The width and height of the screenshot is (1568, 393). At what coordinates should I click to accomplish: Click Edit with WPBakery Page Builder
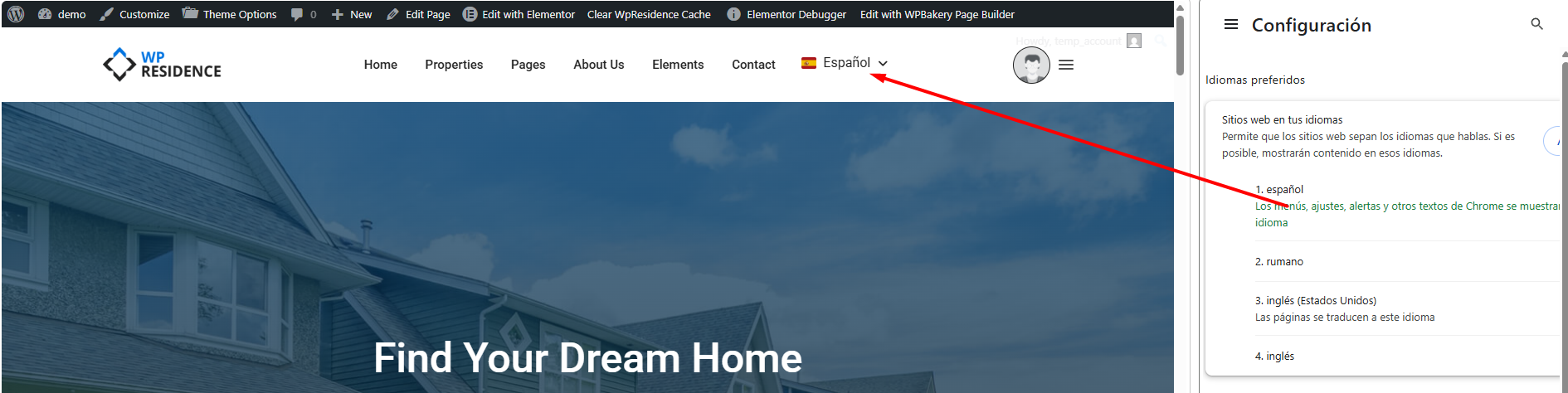coord(937,14)
